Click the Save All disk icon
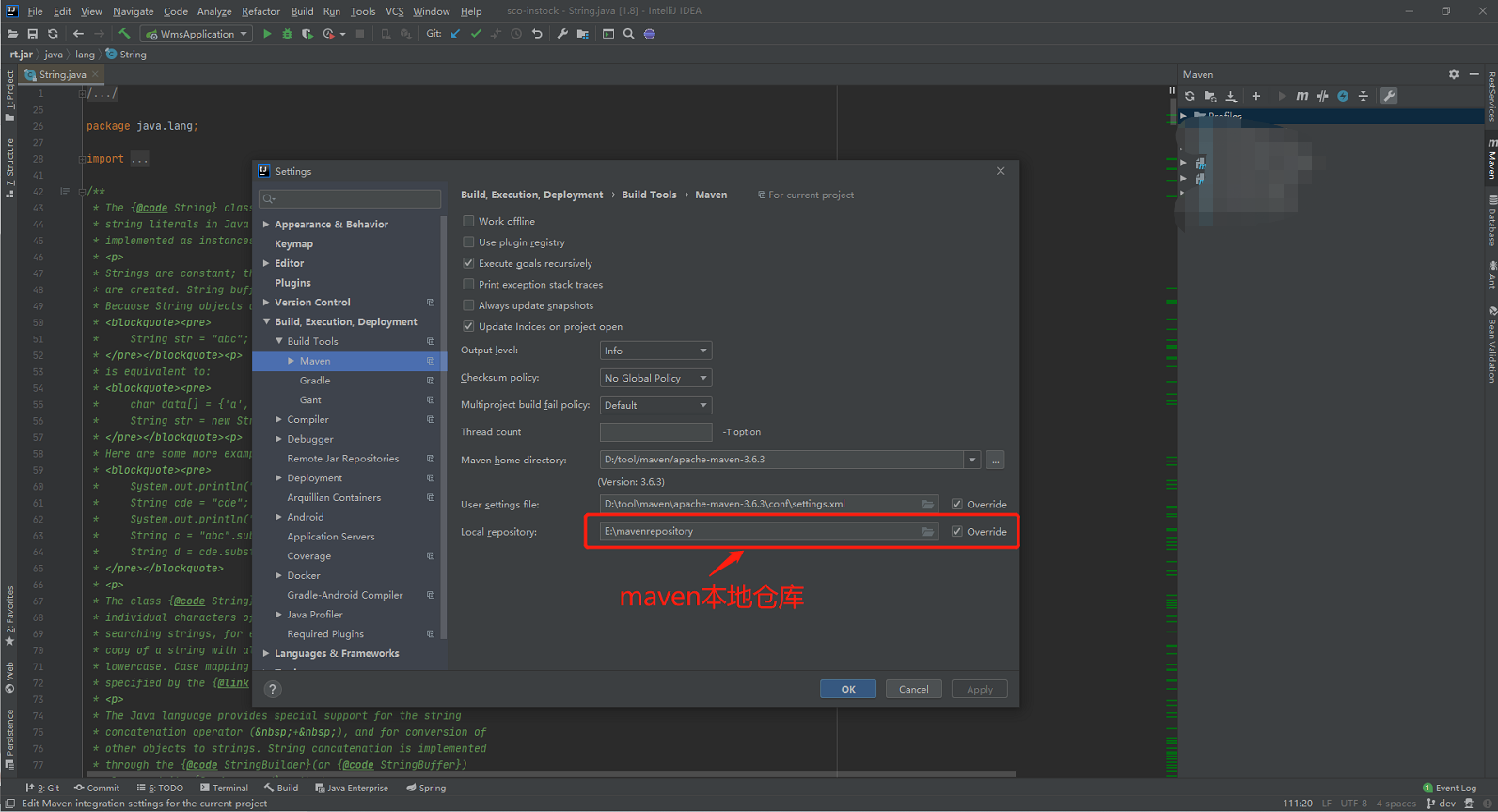The height and width of the screenshot is (812, 1498). click(32, 34)
